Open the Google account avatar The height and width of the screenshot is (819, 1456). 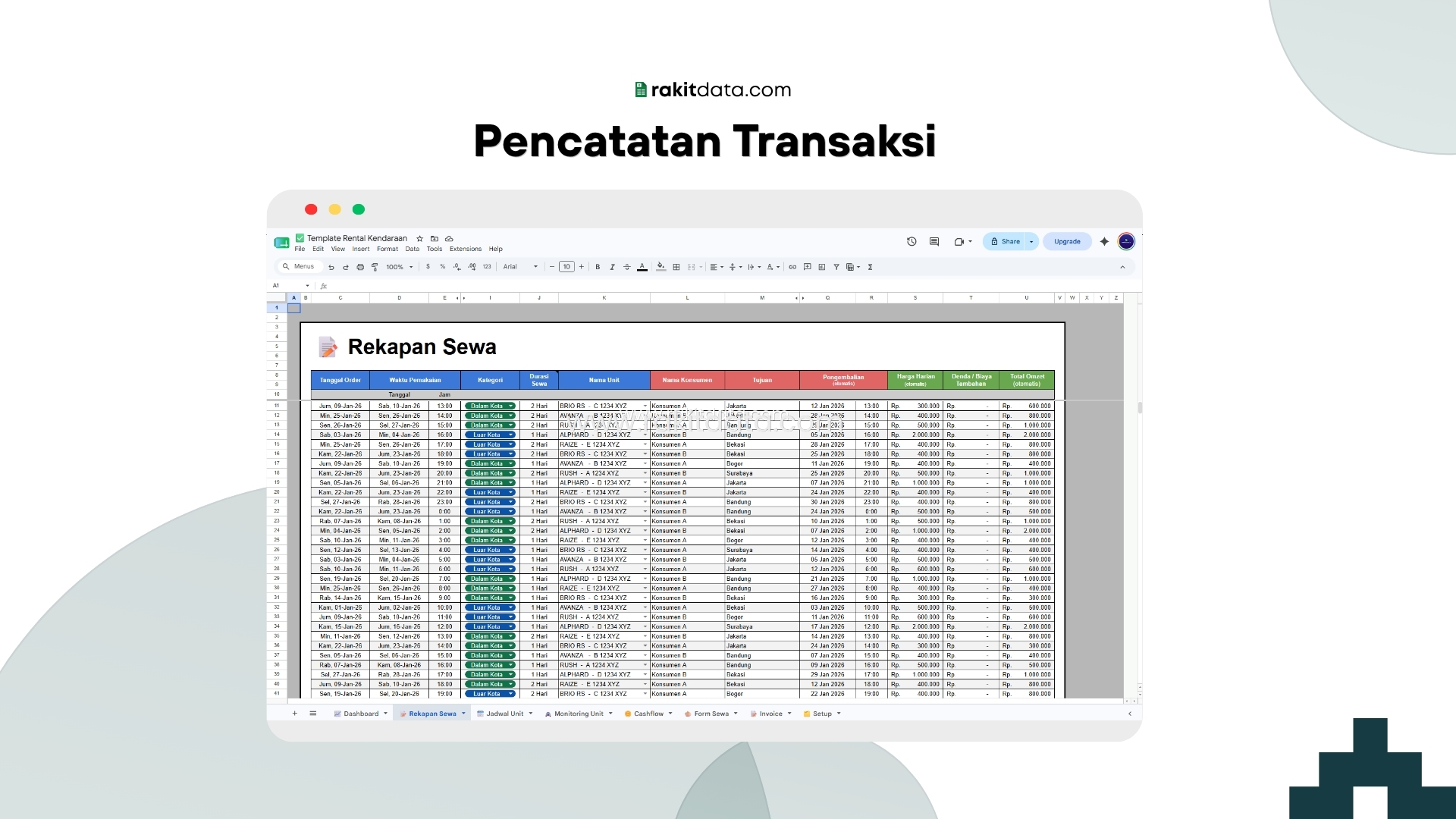[x=1126, y=241]
